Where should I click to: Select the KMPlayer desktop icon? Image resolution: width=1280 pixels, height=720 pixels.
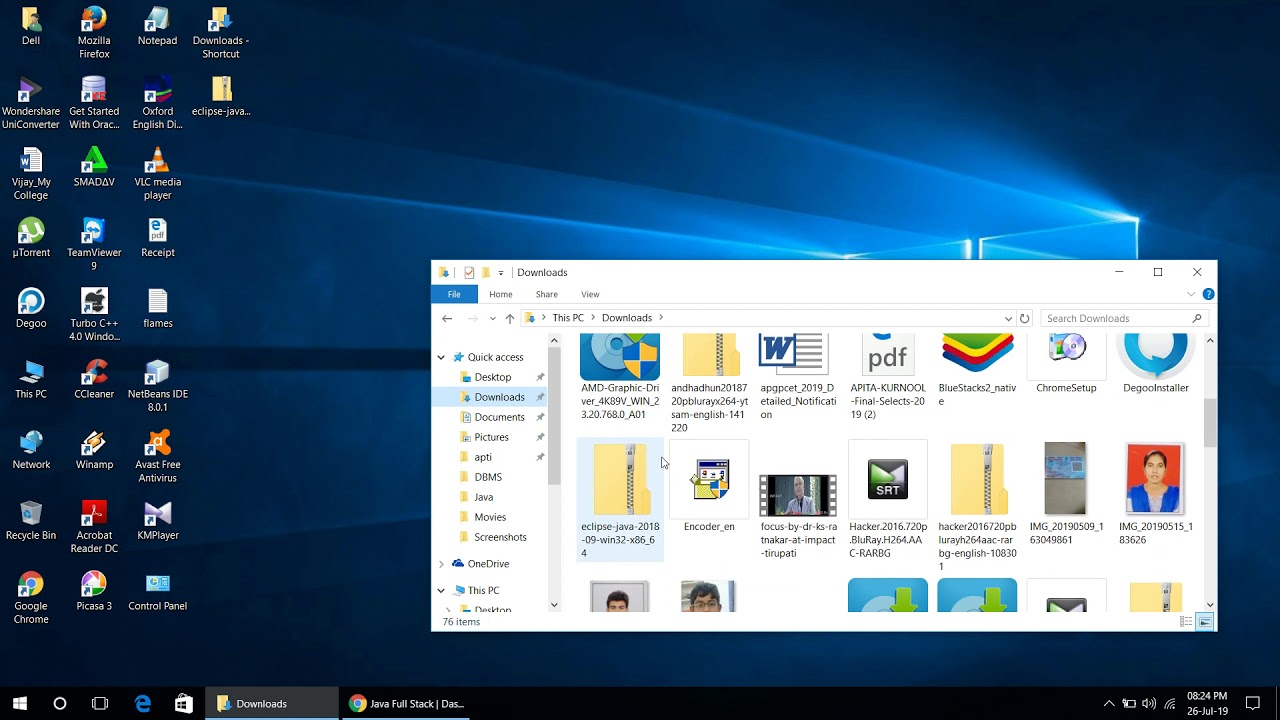point(157,521)
